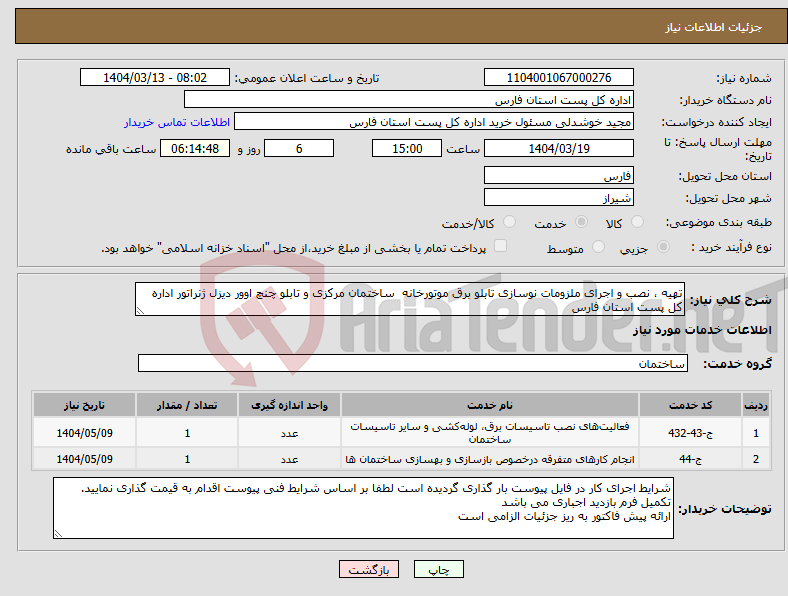Click the deadline date field 1404/03/19

coord(558,148)
